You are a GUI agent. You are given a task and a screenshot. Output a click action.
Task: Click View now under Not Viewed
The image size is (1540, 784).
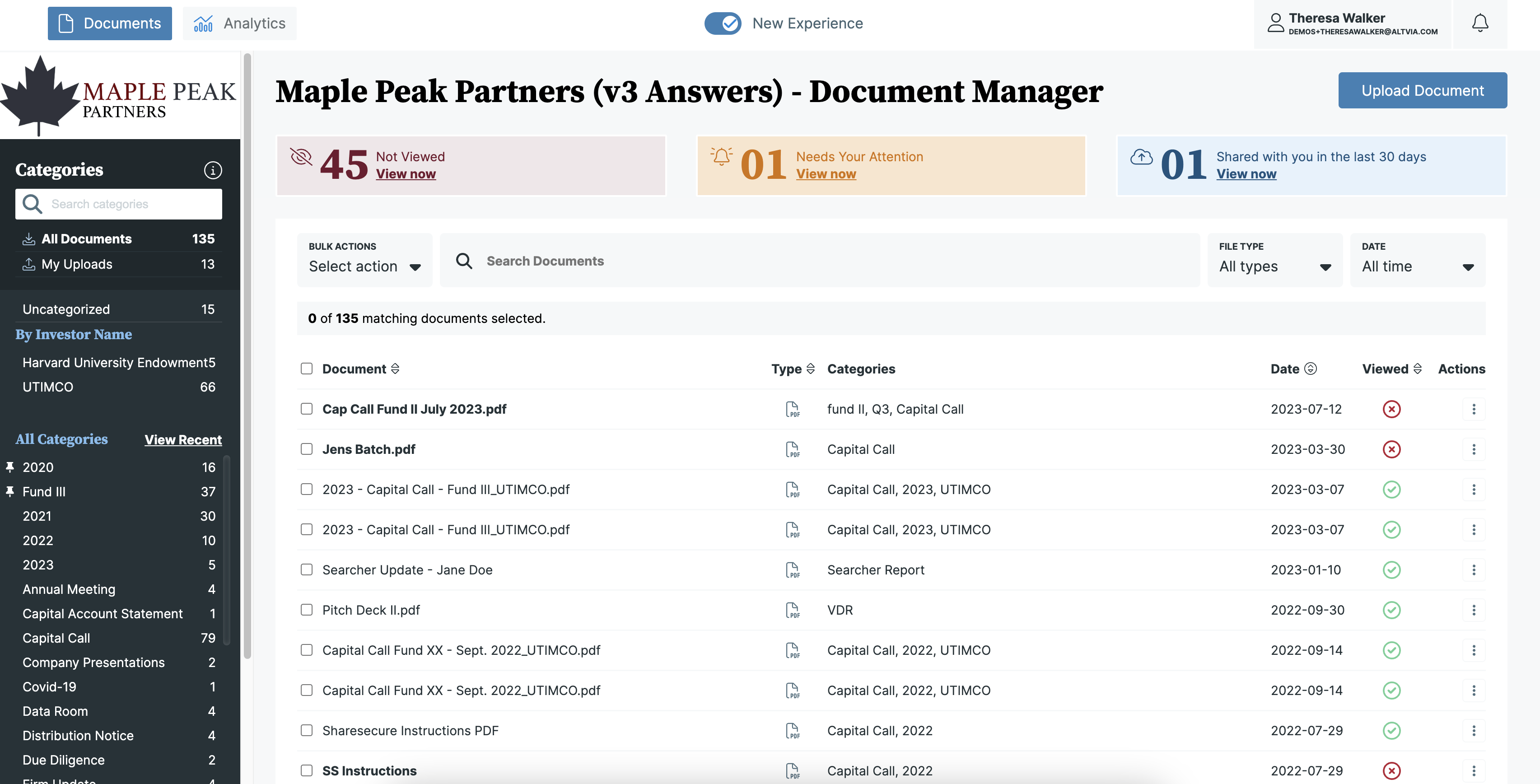[406, 174]
